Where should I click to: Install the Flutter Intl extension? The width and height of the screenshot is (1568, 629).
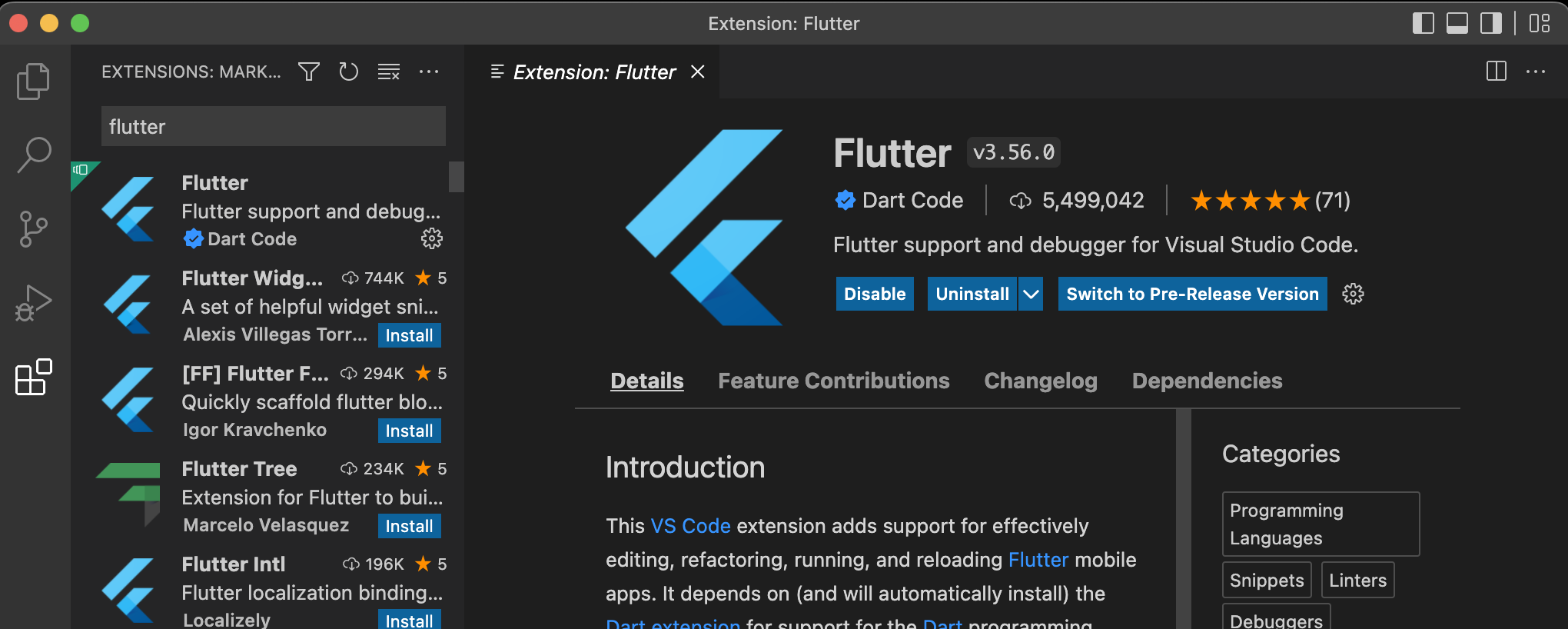409,620
